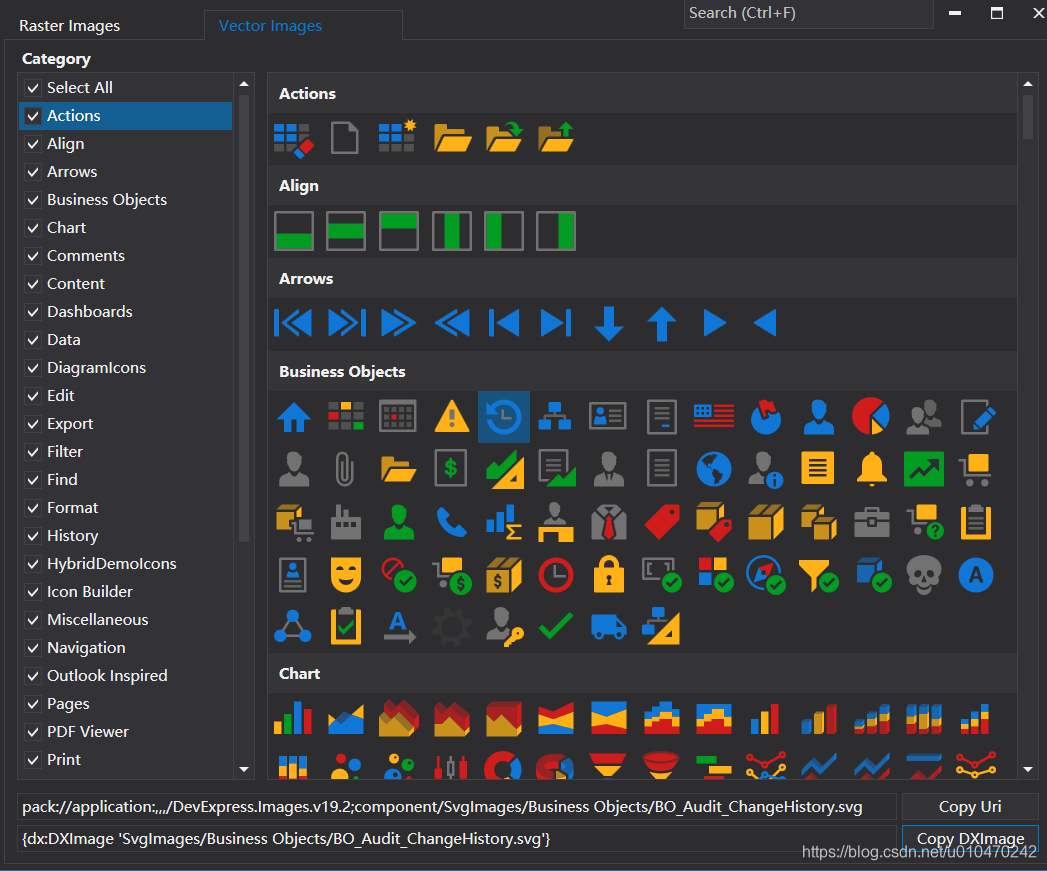Click the blue down arrow in Arrows section

(608, 323)
